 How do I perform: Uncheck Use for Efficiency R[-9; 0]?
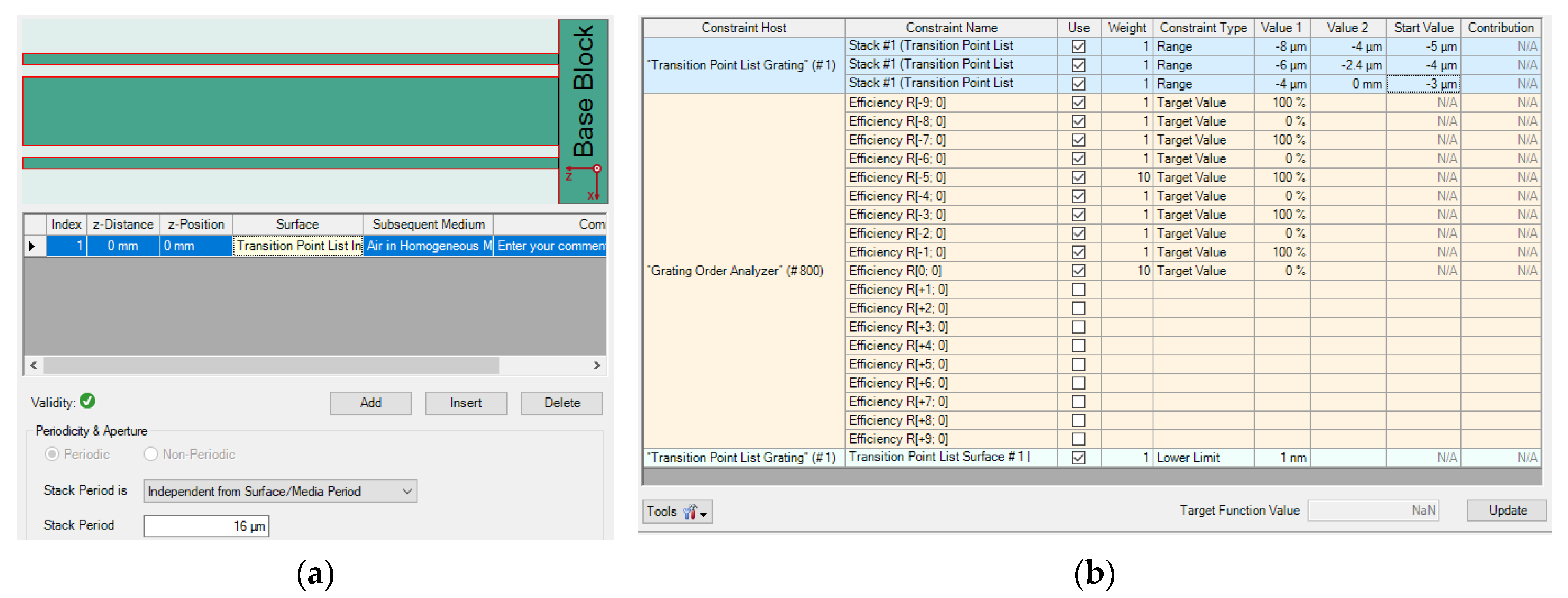coord(1078,102)
